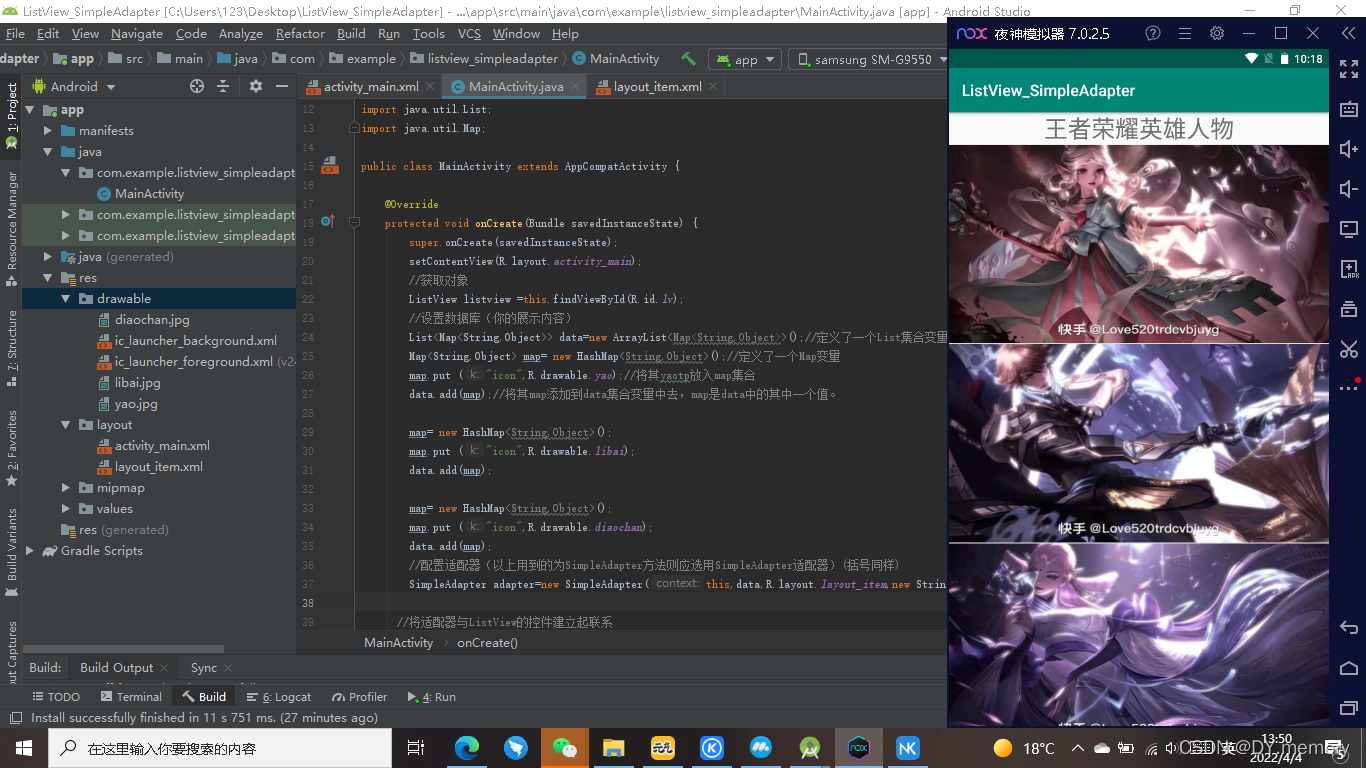This screenshot has width=1366, height=768.
Task: Expand the manifests folder
Action: coord(48,131)
